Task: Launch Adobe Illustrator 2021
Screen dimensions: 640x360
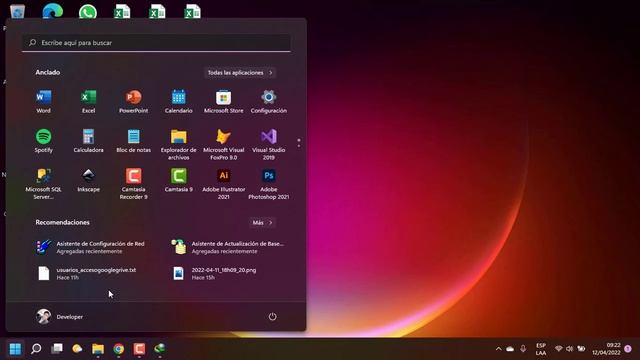Action: pos(223,184)
